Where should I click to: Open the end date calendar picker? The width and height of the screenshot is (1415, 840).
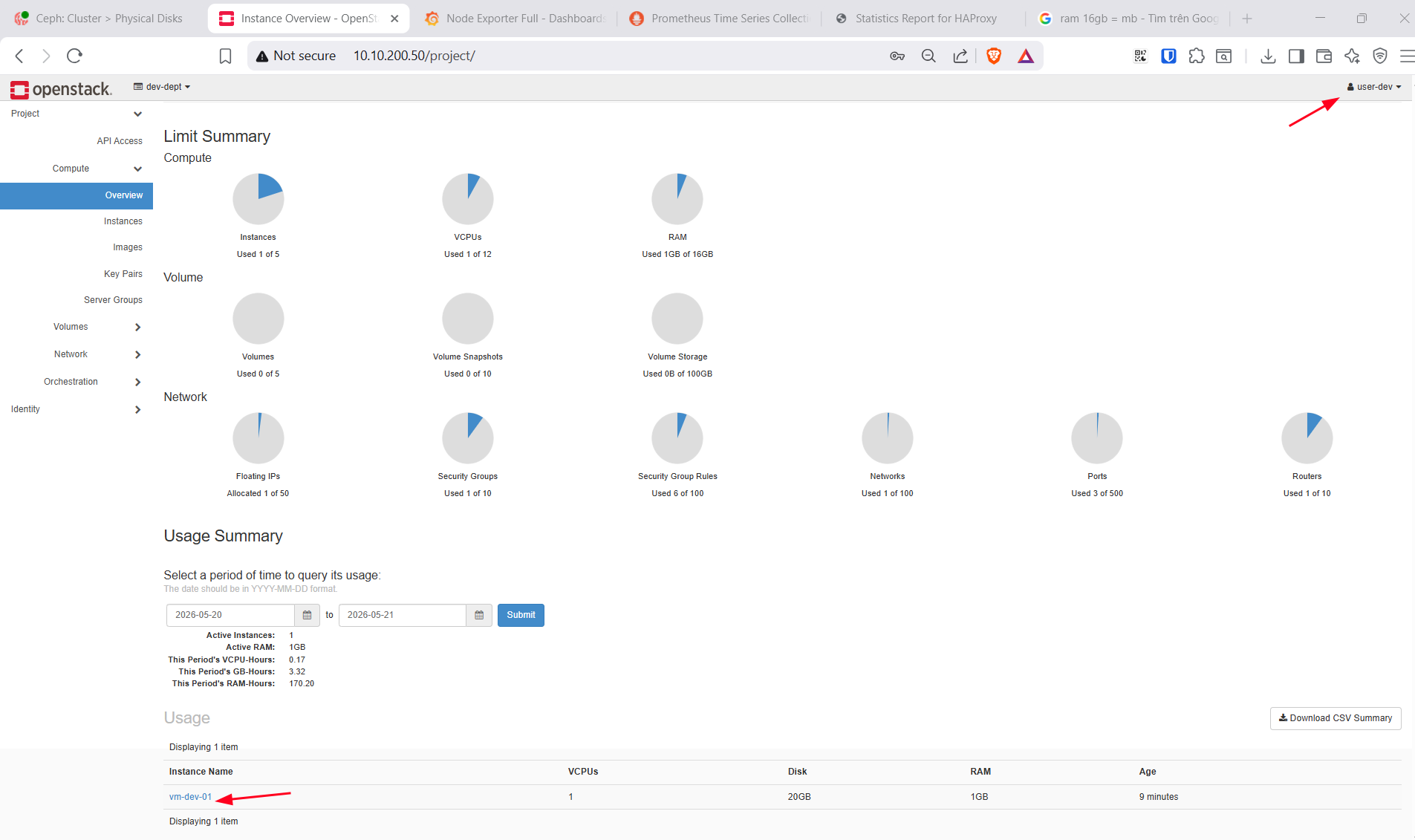click(x=479, y=615)
